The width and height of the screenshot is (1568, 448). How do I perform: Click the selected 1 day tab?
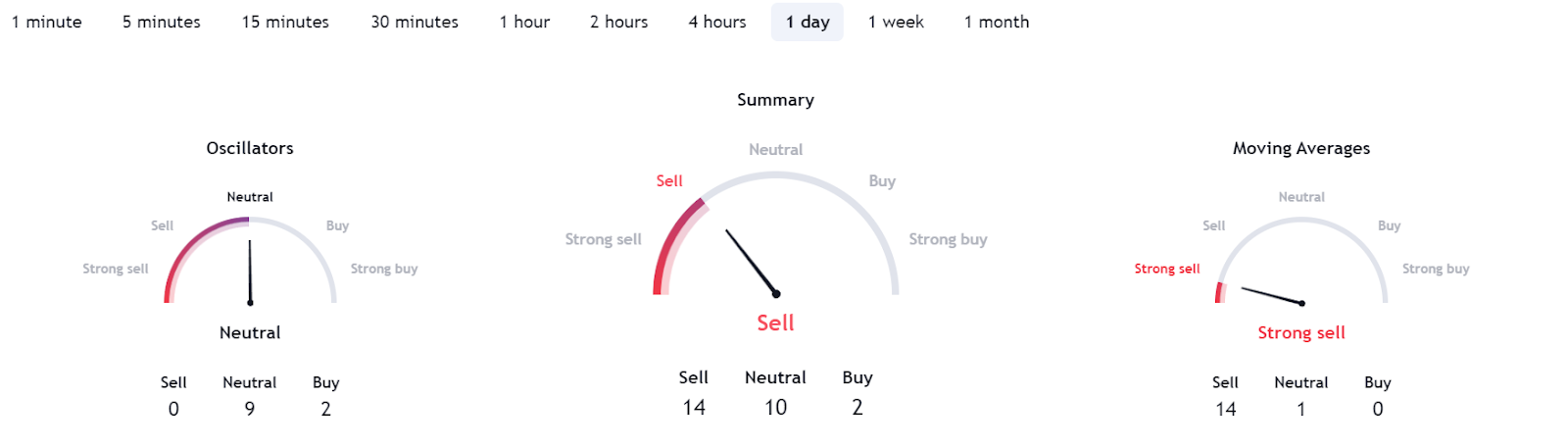[x=808, y=22]
